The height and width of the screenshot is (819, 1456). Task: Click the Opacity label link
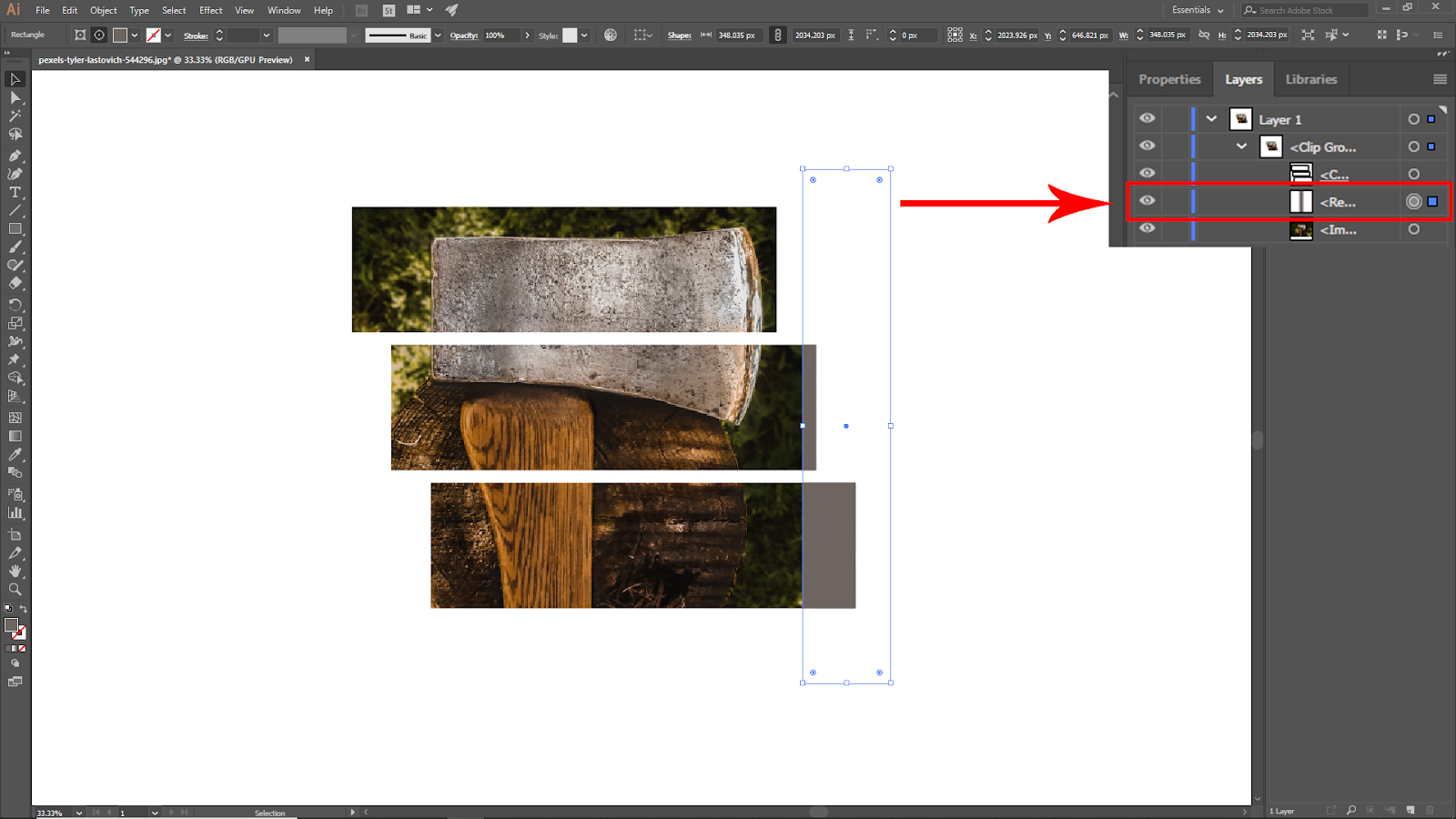pos(464,35)
